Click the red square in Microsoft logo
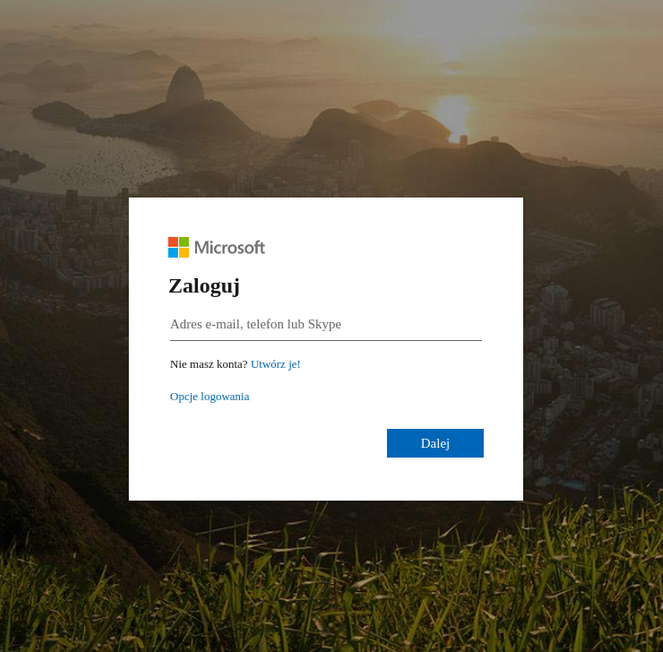The width and height of the screenshot is (663, 652). click(173, 242)
